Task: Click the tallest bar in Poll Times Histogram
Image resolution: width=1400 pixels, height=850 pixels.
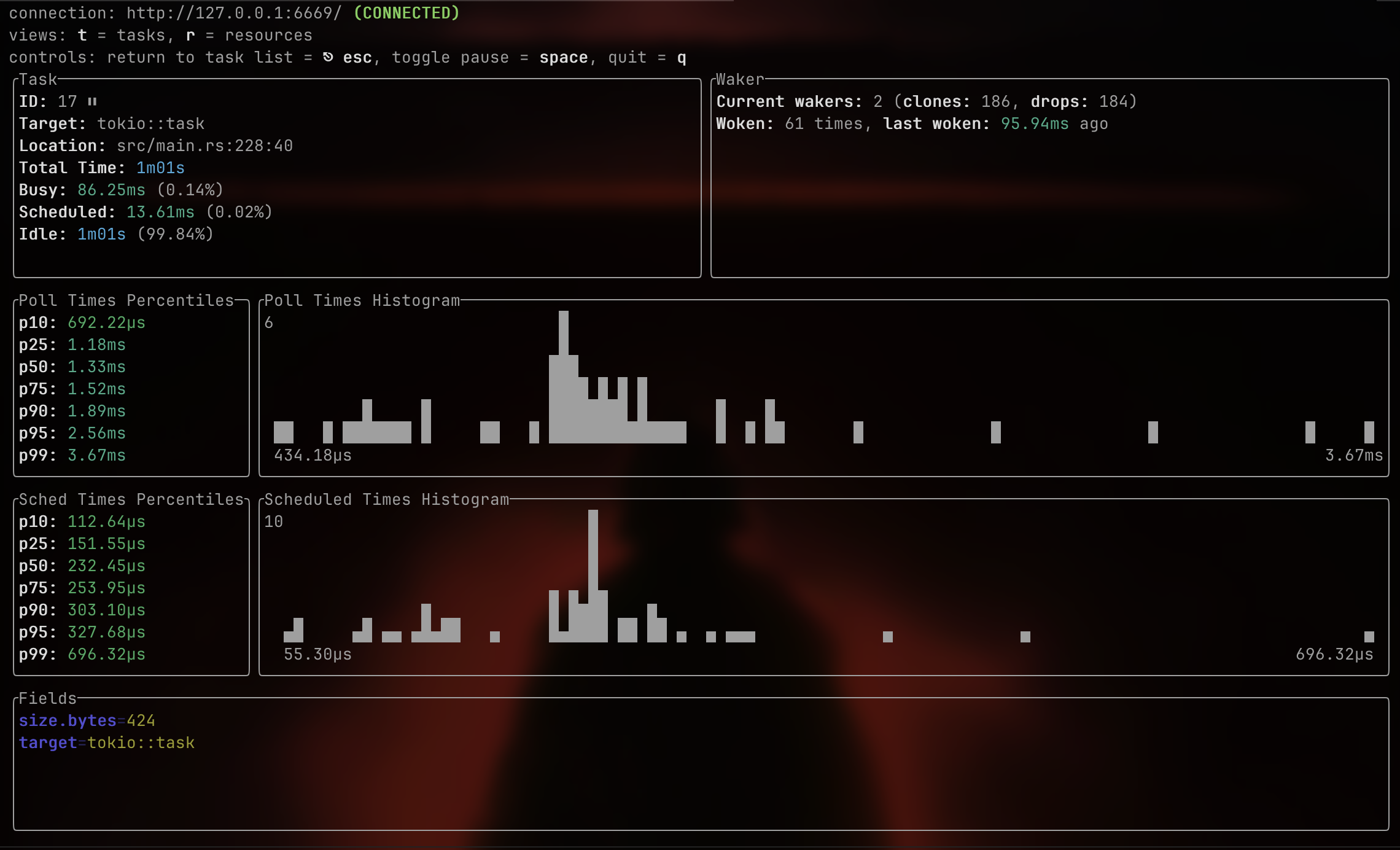Action: pyautogui.click(x=564, y=344)
